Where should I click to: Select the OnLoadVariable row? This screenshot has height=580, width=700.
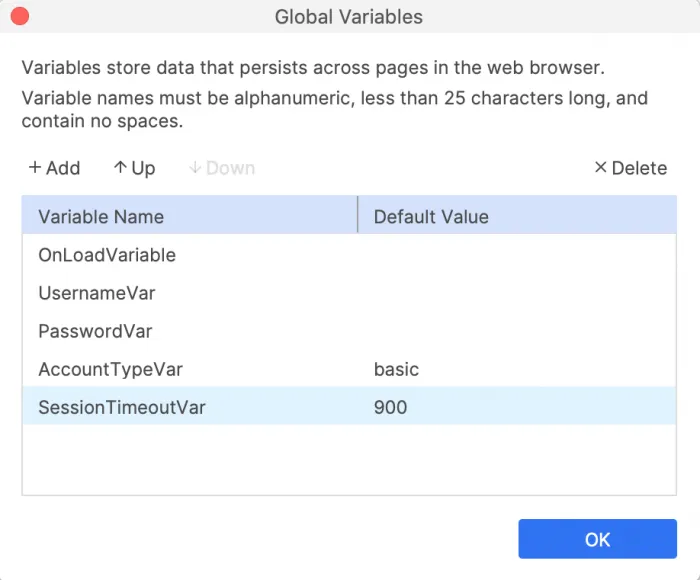(x=107, y=255)
